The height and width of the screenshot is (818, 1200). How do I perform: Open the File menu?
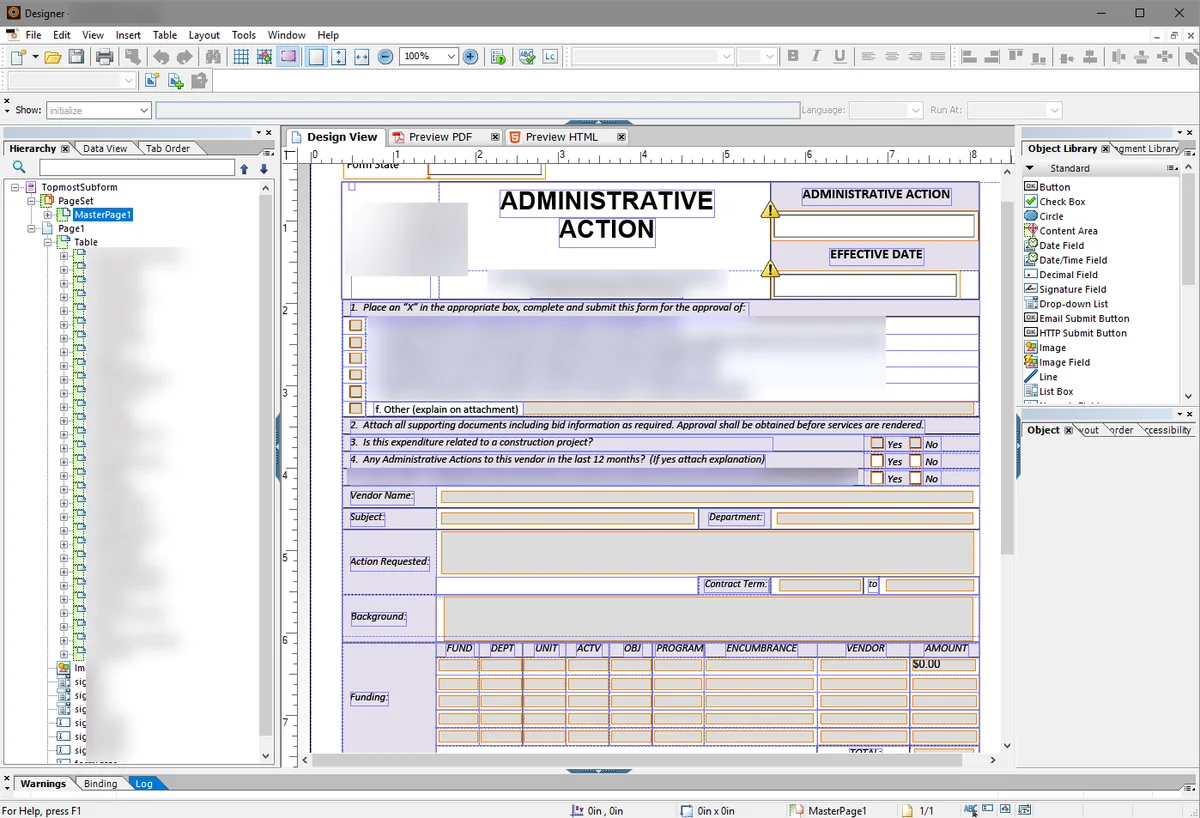[x=33, y=35]
